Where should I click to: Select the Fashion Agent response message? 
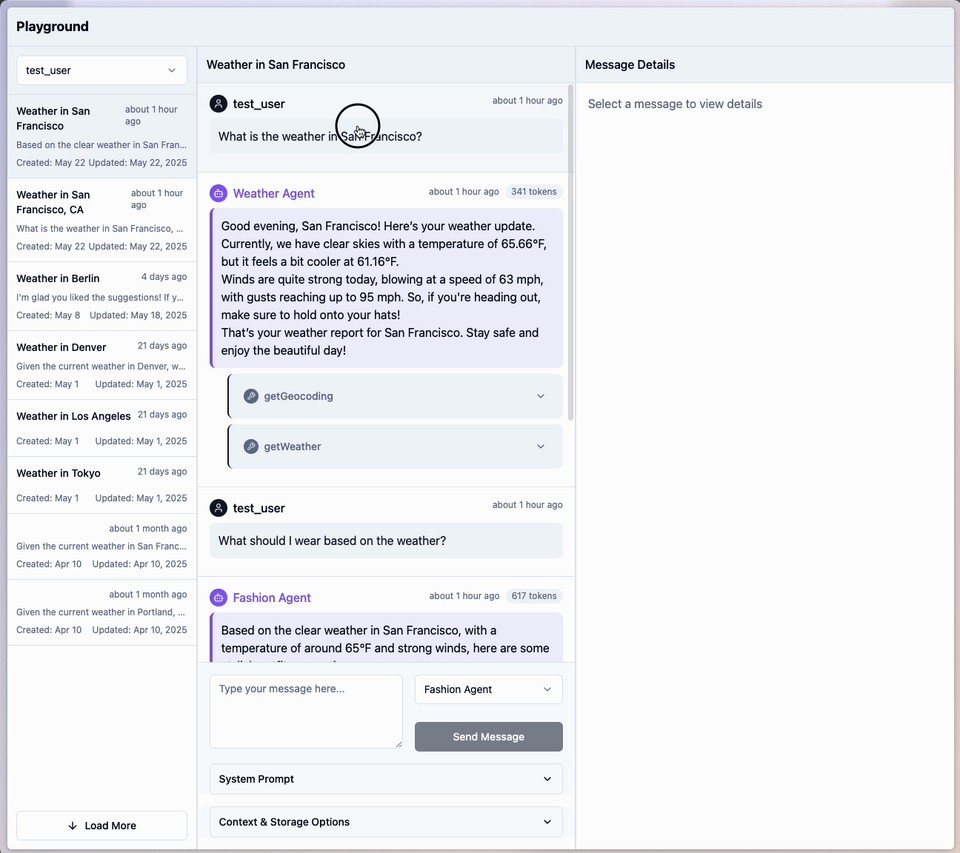pyautogui.click(x=386, y=637)
